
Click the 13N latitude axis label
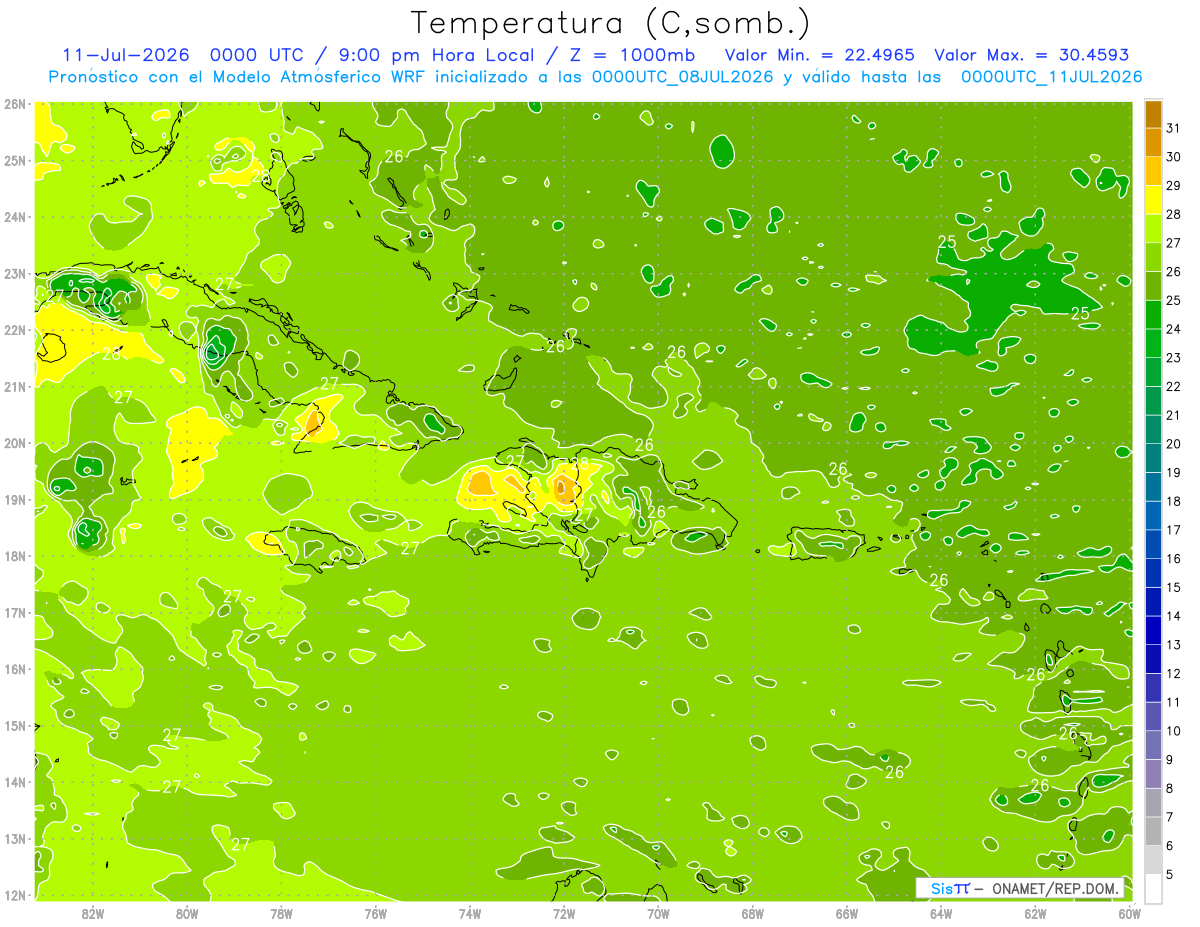click(x=15, y=839)
